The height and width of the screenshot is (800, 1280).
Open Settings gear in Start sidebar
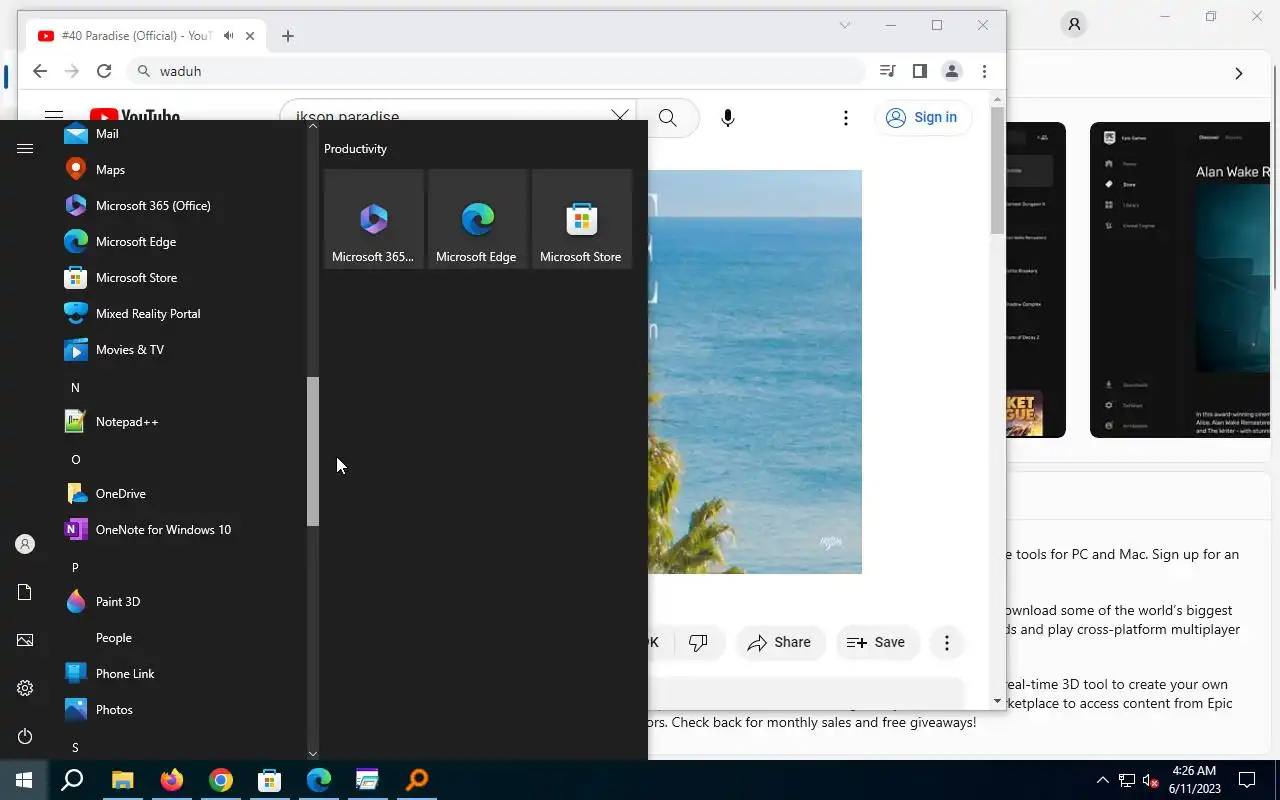(x=25, y=688)
